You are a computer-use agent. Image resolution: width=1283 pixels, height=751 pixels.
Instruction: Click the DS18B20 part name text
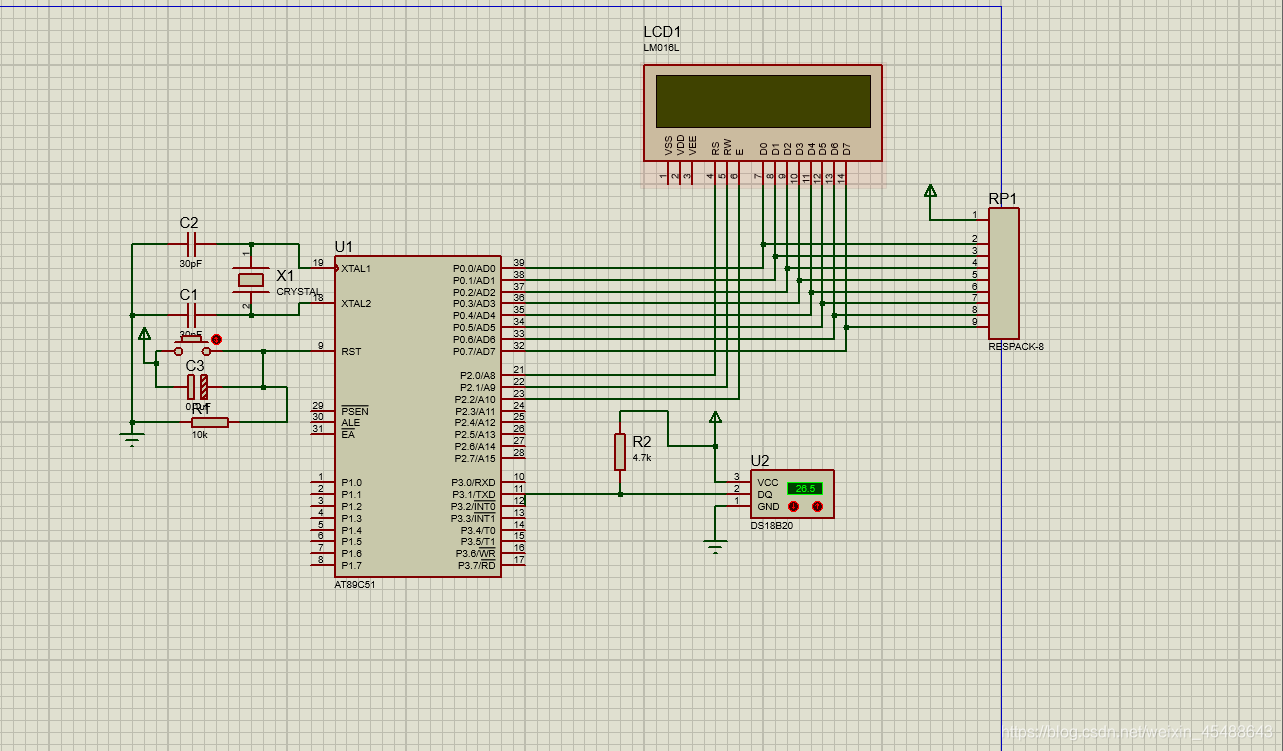[771, 525]
